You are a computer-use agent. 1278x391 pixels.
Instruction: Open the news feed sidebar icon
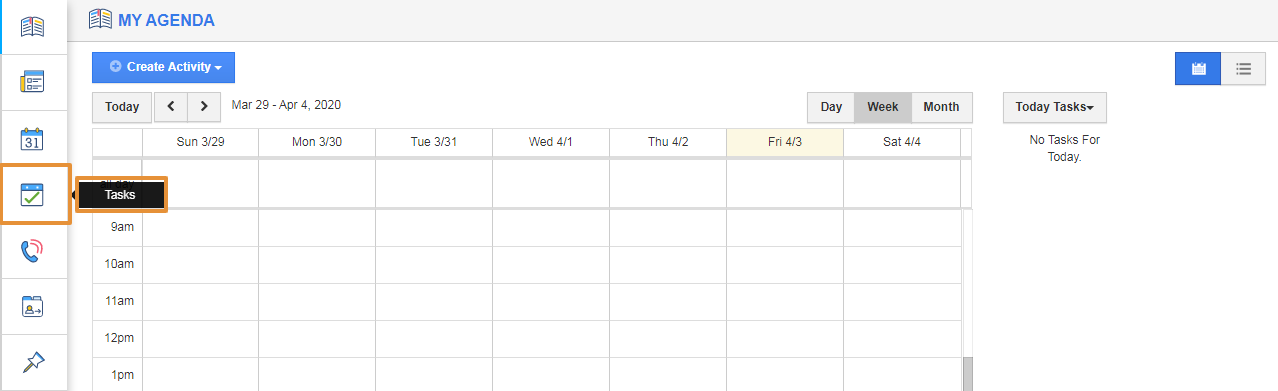(x=33, y=82)
